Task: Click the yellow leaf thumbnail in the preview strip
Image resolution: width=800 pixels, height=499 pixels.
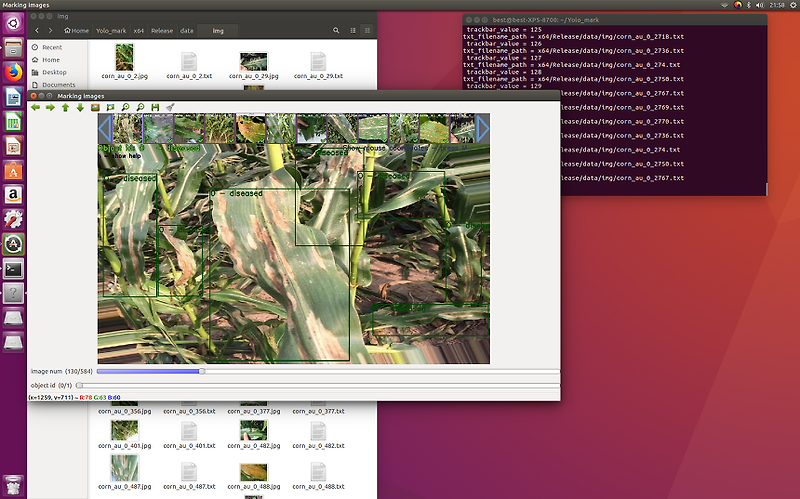Action: click(250, 129)
